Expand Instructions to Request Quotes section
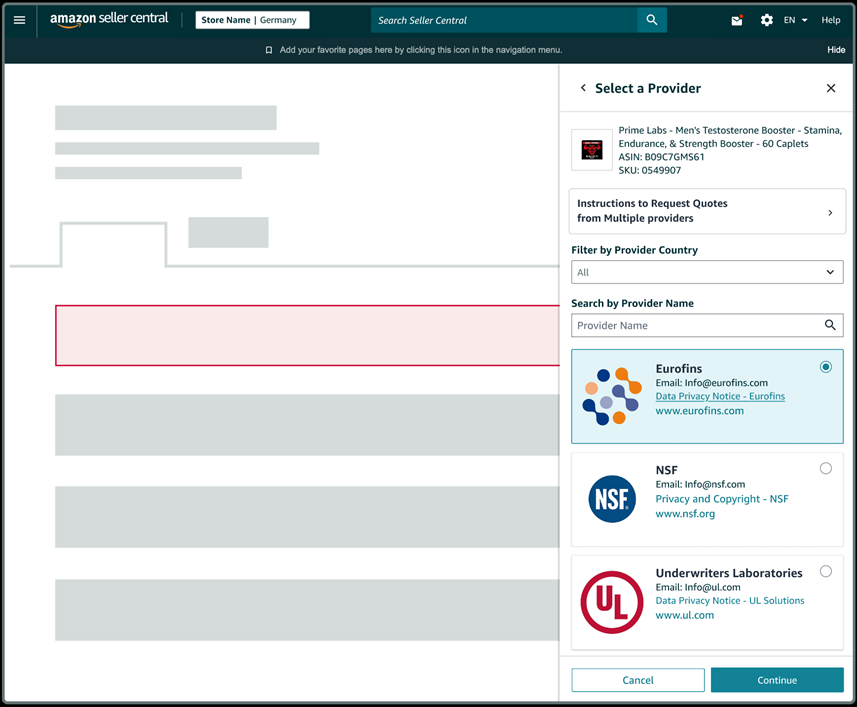The height and width of the screenshot is (707, 857). pyautogui.click(x=707, y=211)
